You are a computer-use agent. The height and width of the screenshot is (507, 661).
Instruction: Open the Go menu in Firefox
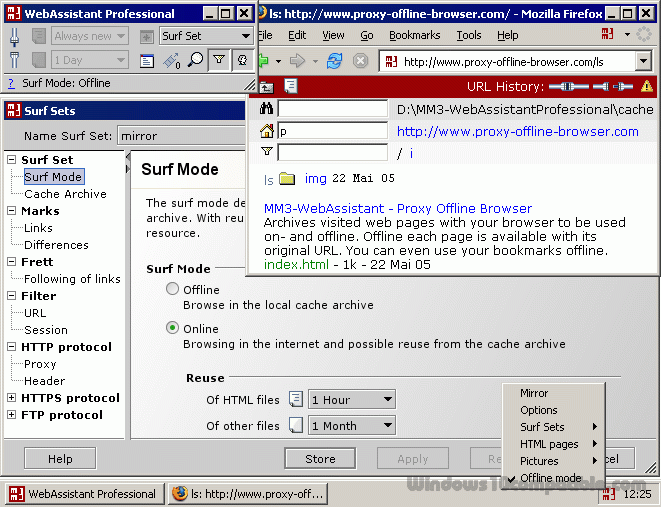[x=367, y=35]
